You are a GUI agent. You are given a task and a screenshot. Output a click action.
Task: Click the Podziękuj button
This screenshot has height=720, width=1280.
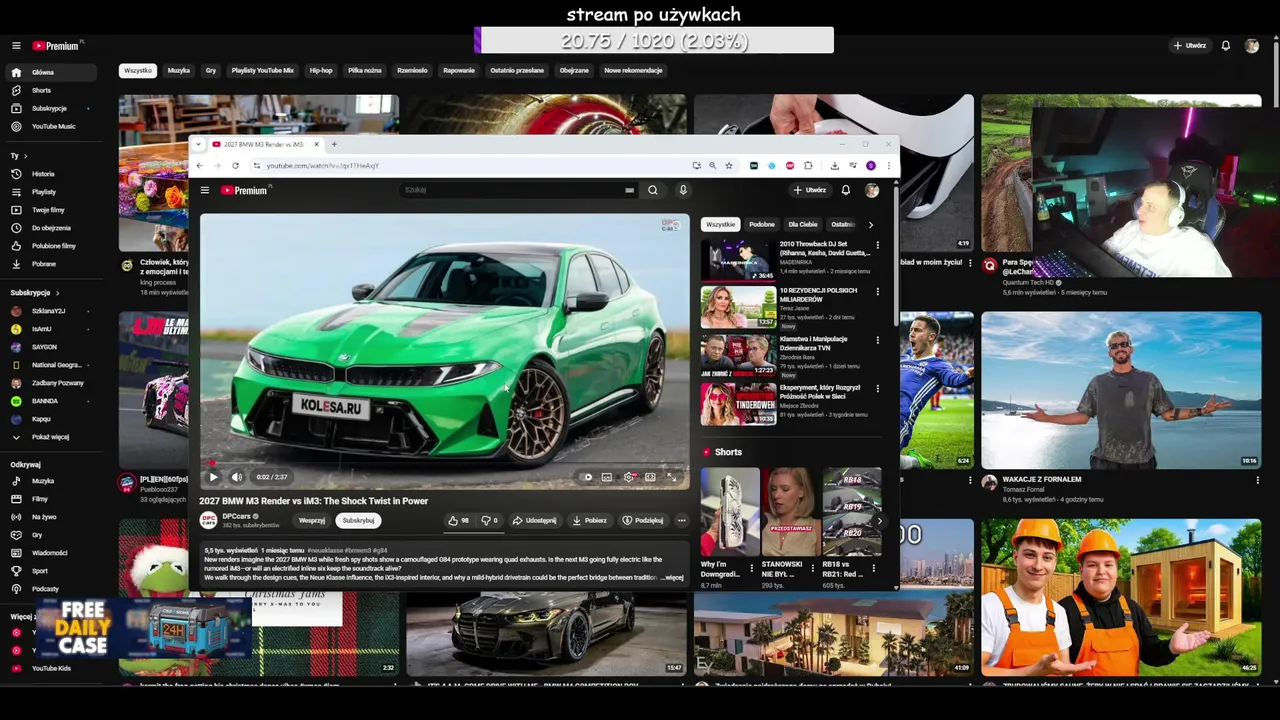(x=643, y=521)
